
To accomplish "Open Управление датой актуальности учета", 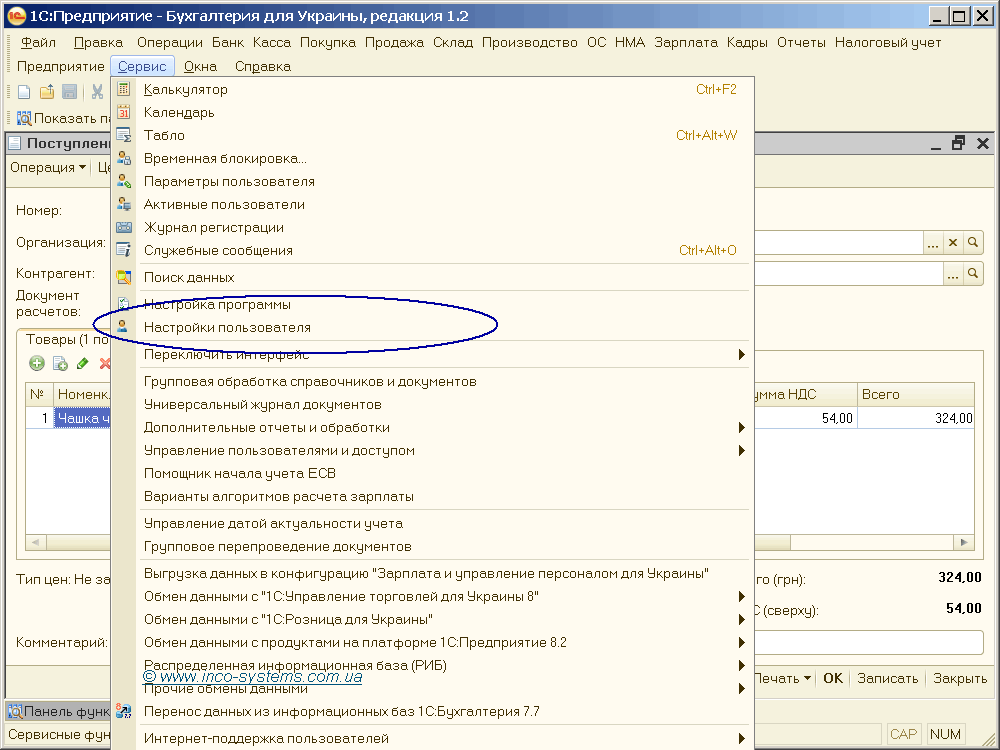I will coord(433,523).
